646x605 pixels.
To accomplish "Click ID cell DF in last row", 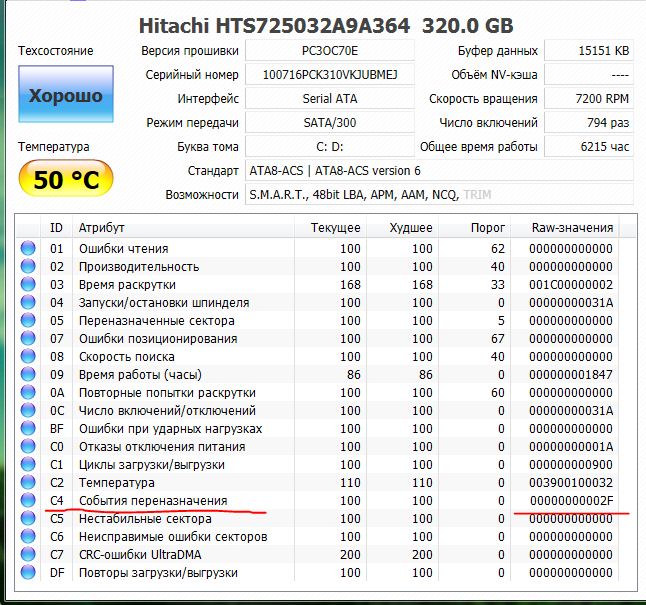I will [x=56, y=572].
